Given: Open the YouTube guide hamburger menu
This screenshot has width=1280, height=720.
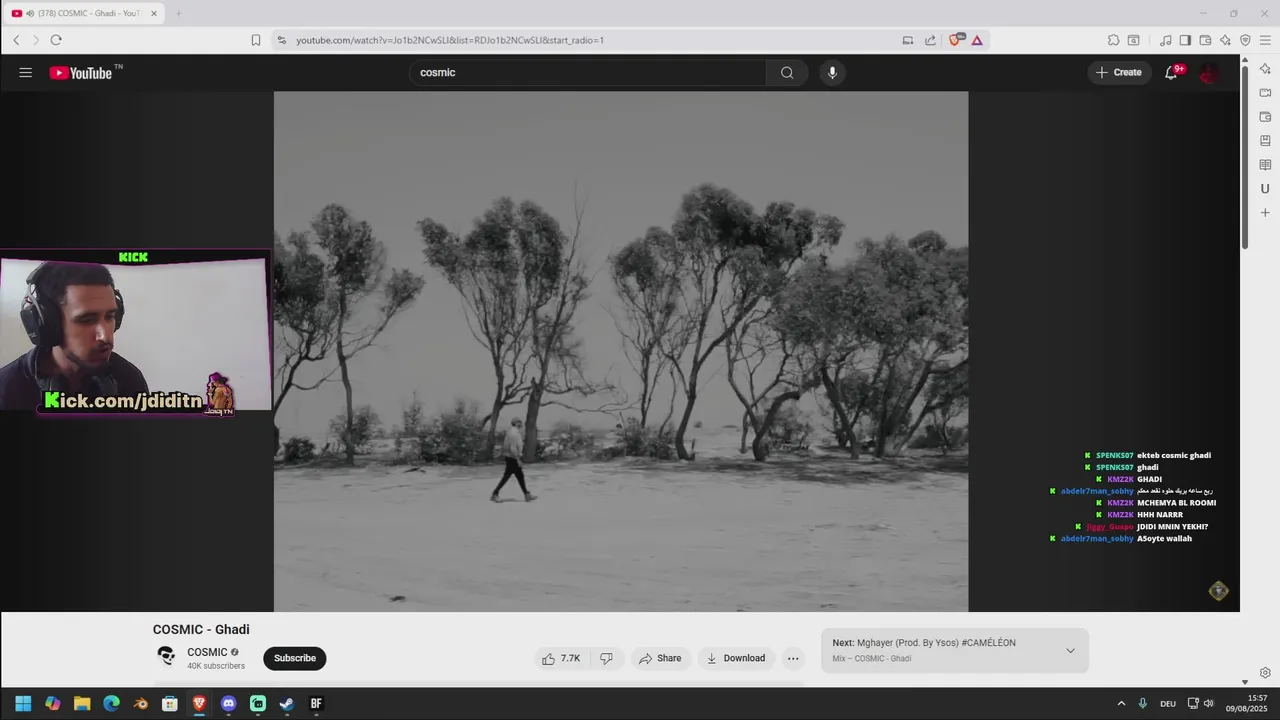Looking at the screenshot, I should click(25, 72).
